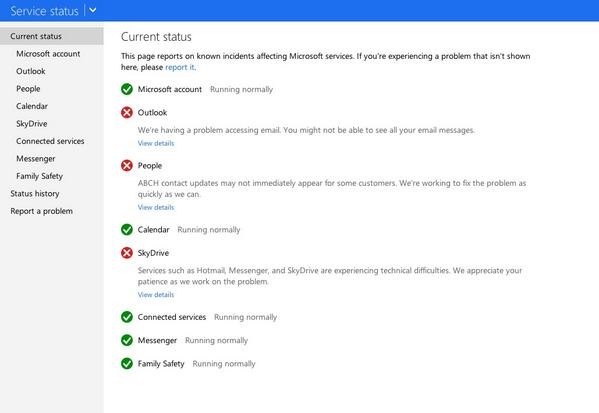This screenshot has width=599, height=413.
Task: Choose Family Safety in the sidebar
Action: [x=39, y=176]
